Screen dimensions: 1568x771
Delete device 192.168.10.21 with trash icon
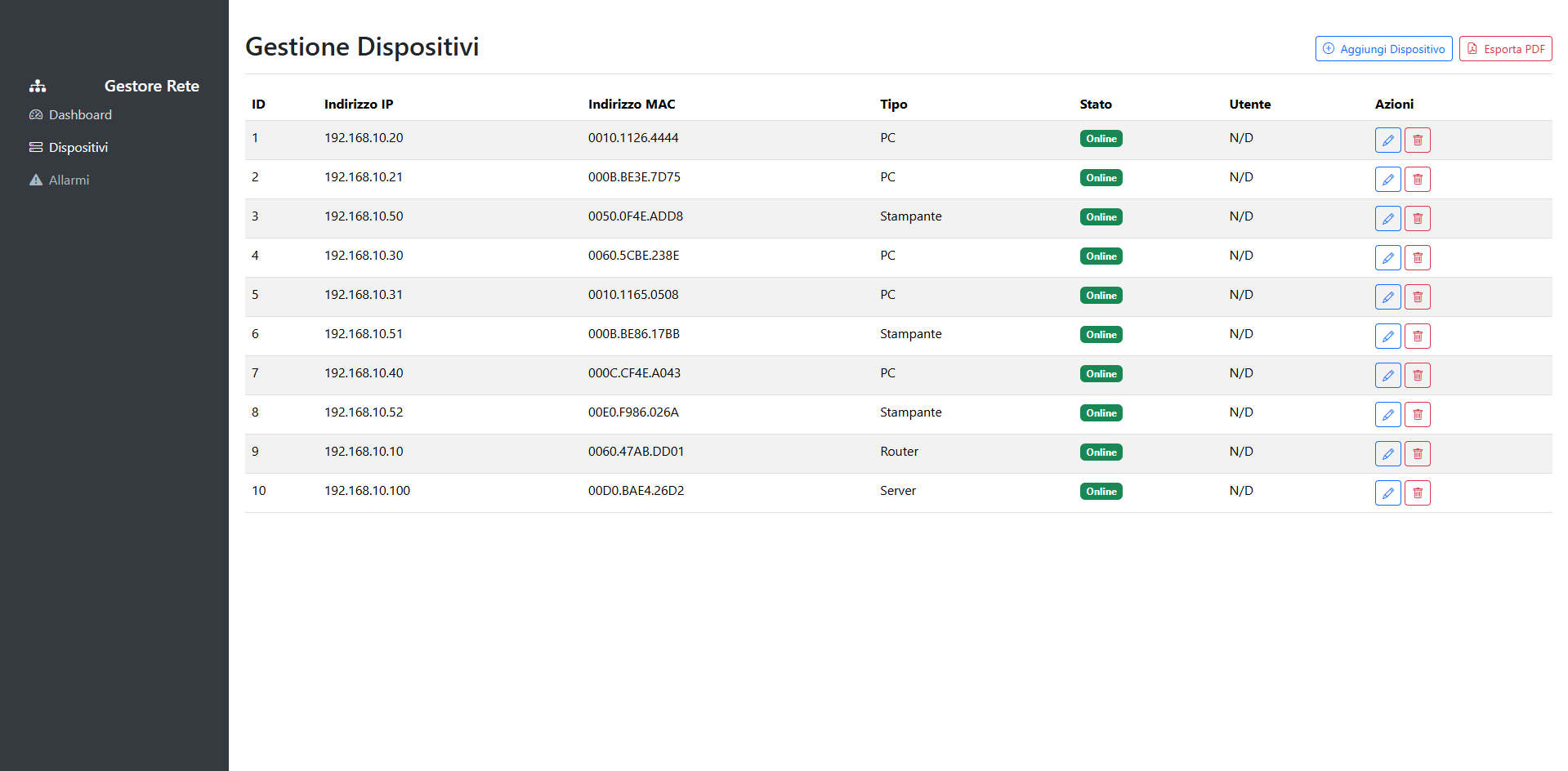coord(1417,179)
